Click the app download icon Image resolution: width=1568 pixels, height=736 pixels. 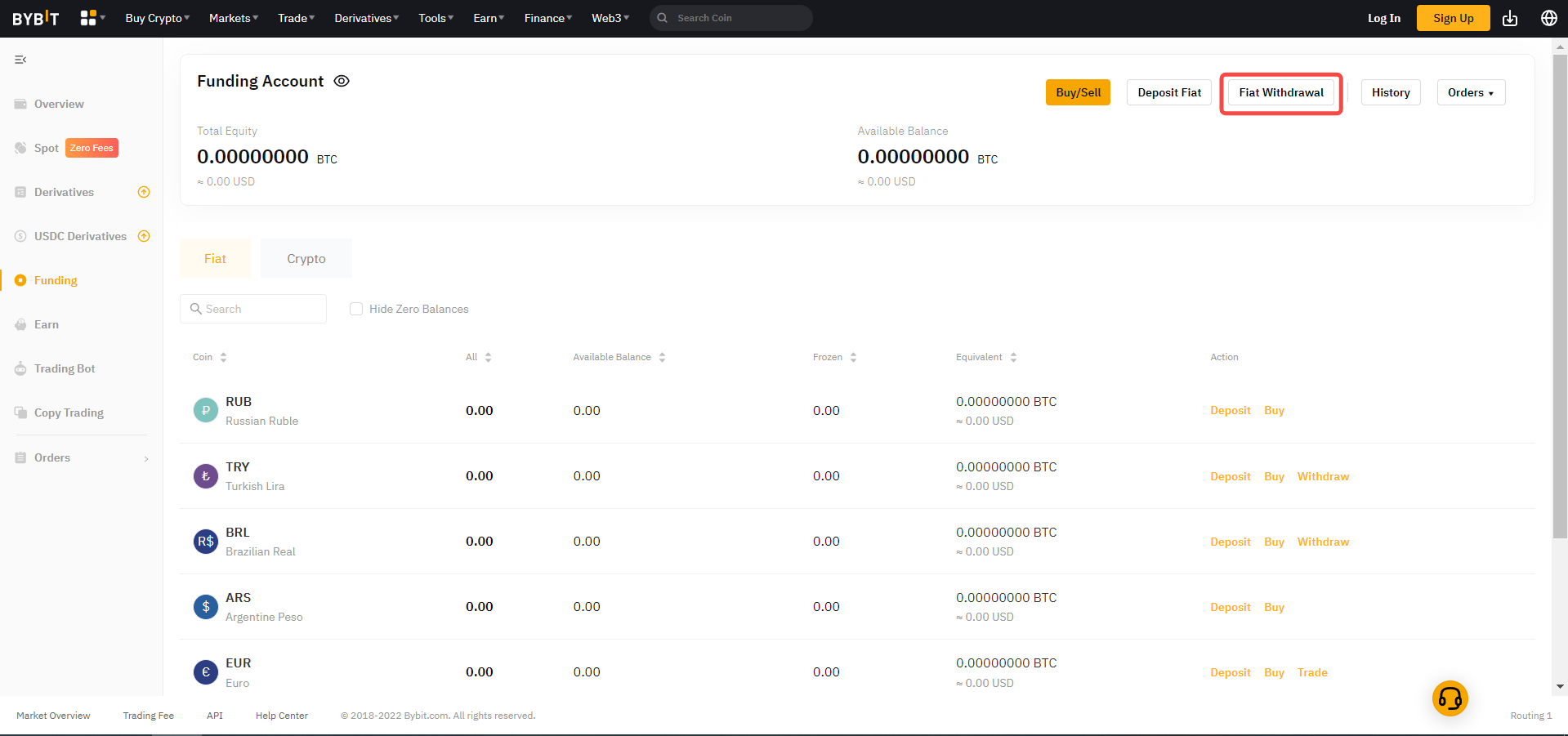pyautogui.click(x=1509, y=18)
